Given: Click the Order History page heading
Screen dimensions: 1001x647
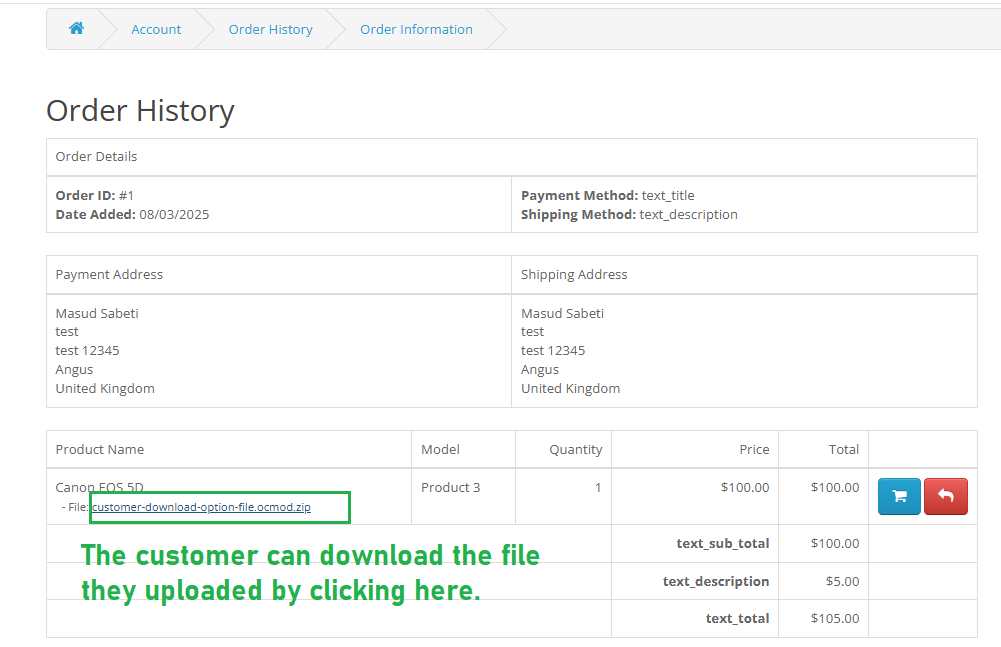Looking at the screenshot, I should 140,110.
